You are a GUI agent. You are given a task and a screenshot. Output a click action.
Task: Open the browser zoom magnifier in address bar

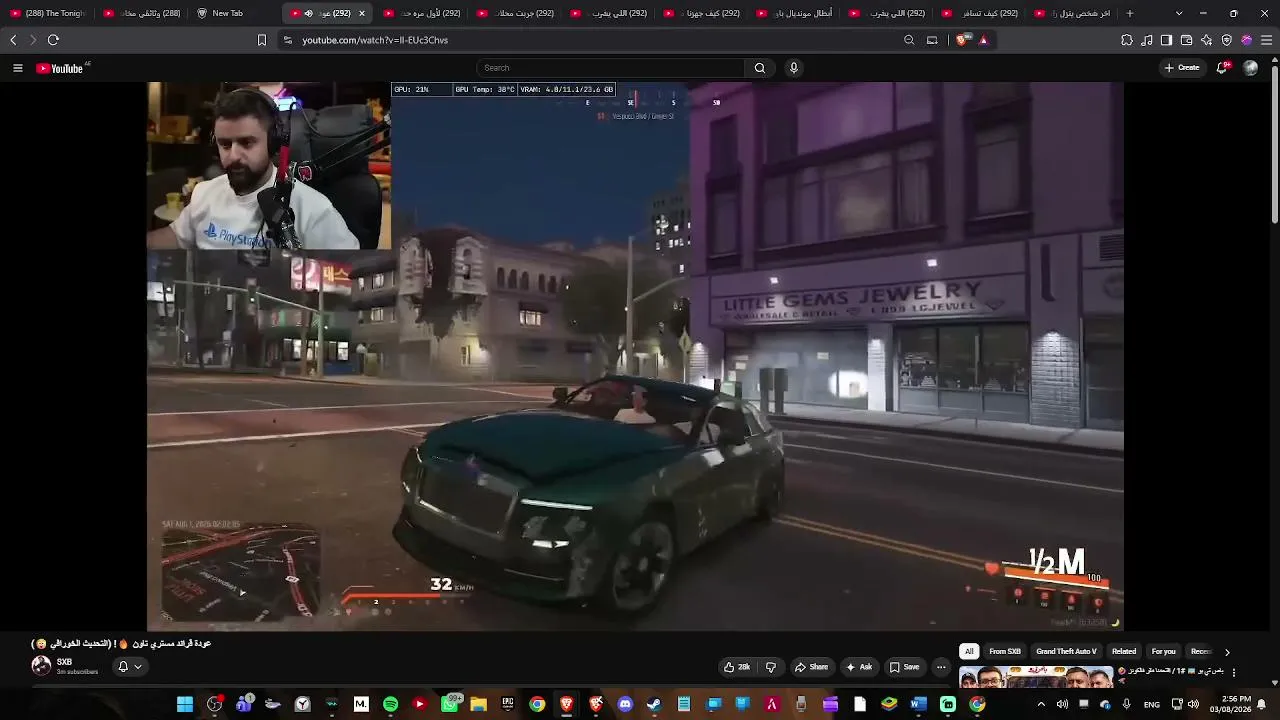pos(909,40)
